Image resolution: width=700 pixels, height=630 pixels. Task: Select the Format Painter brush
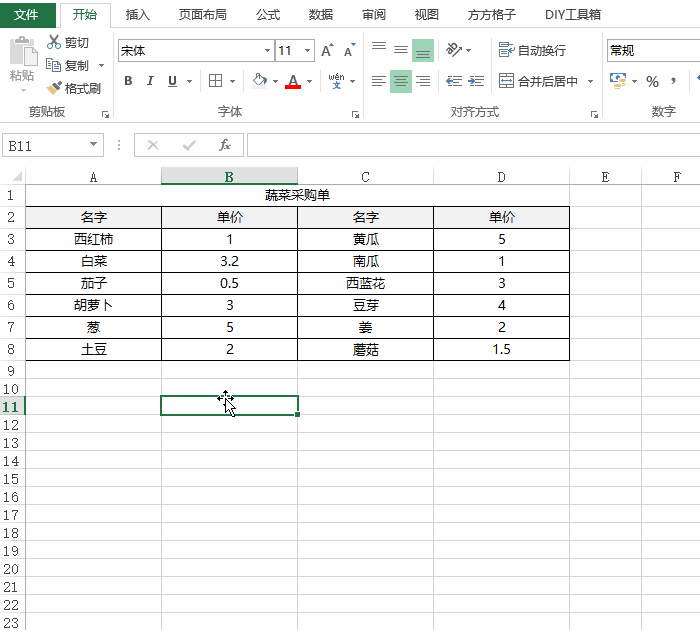tap(54, 88)
